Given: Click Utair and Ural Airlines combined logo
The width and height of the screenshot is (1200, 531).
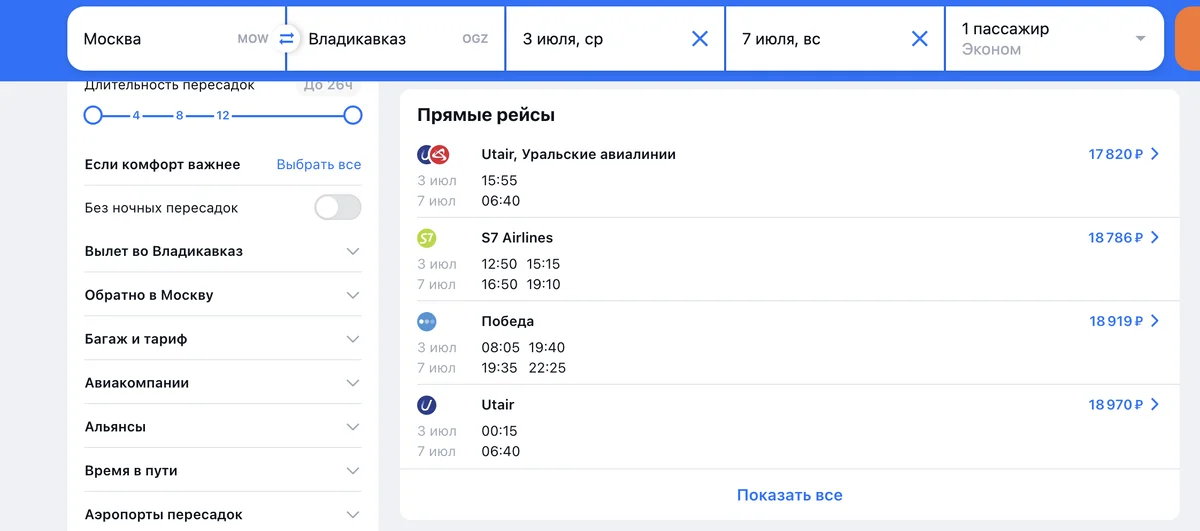Looking at the screenshot, I should coord(433,155).
